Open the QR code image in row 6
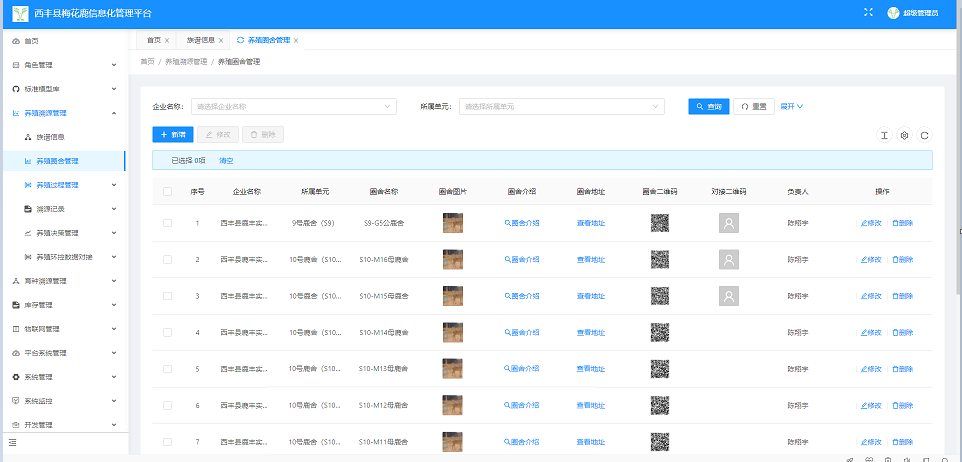The height and width of the screenshot is (462, 962). 660,406
